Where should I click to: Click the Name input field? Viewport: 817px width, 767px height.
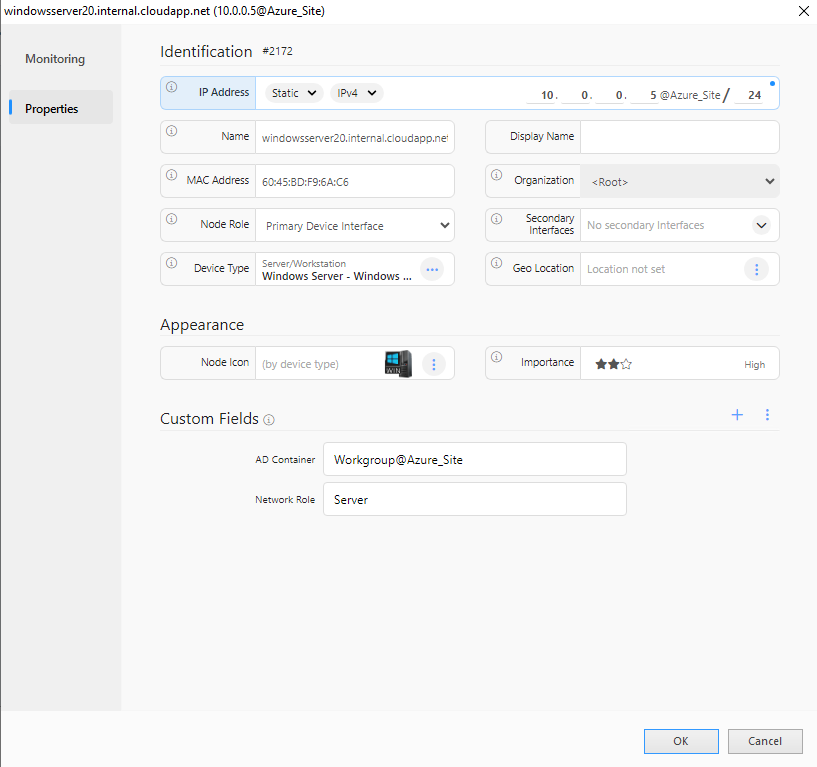[355, 138]
